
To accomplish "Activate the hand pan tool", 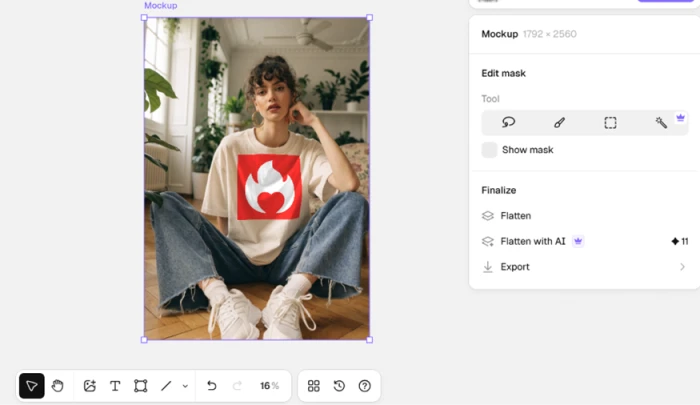I will (x=58, y=386).
